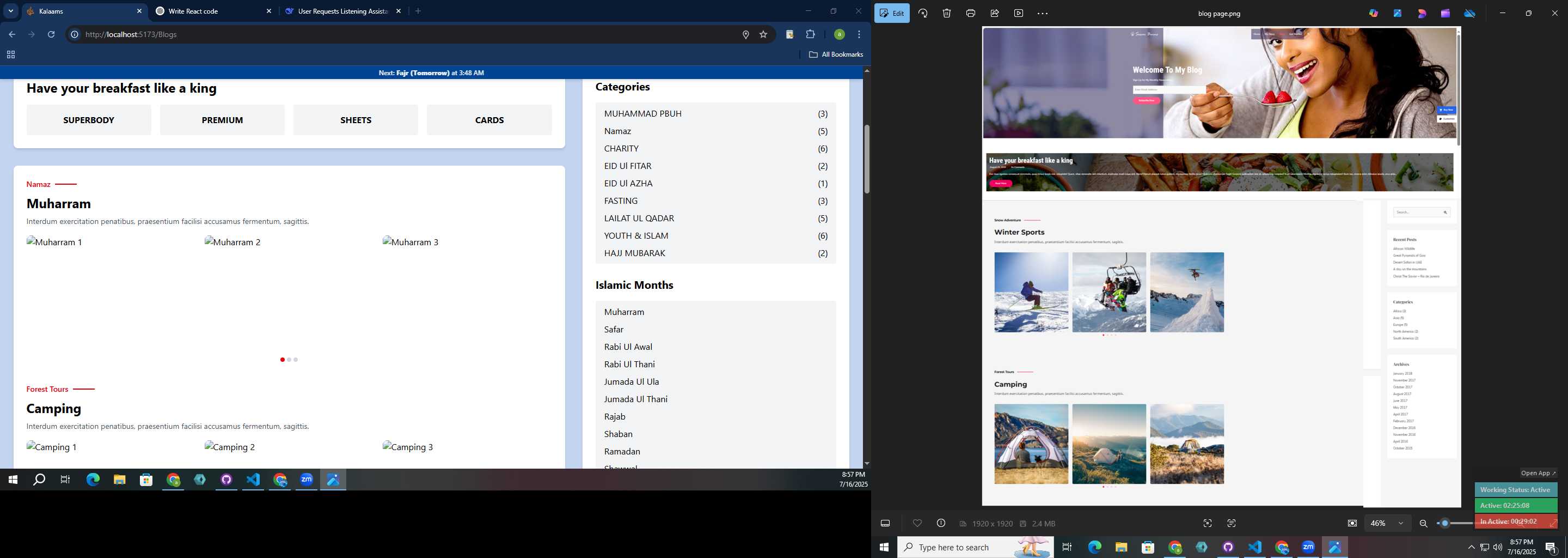Image resolution: width=1568 pixels, height=558 pixels.
Task: Start slideshow in Photos toolbar
Action: [x=1018, y=14]
